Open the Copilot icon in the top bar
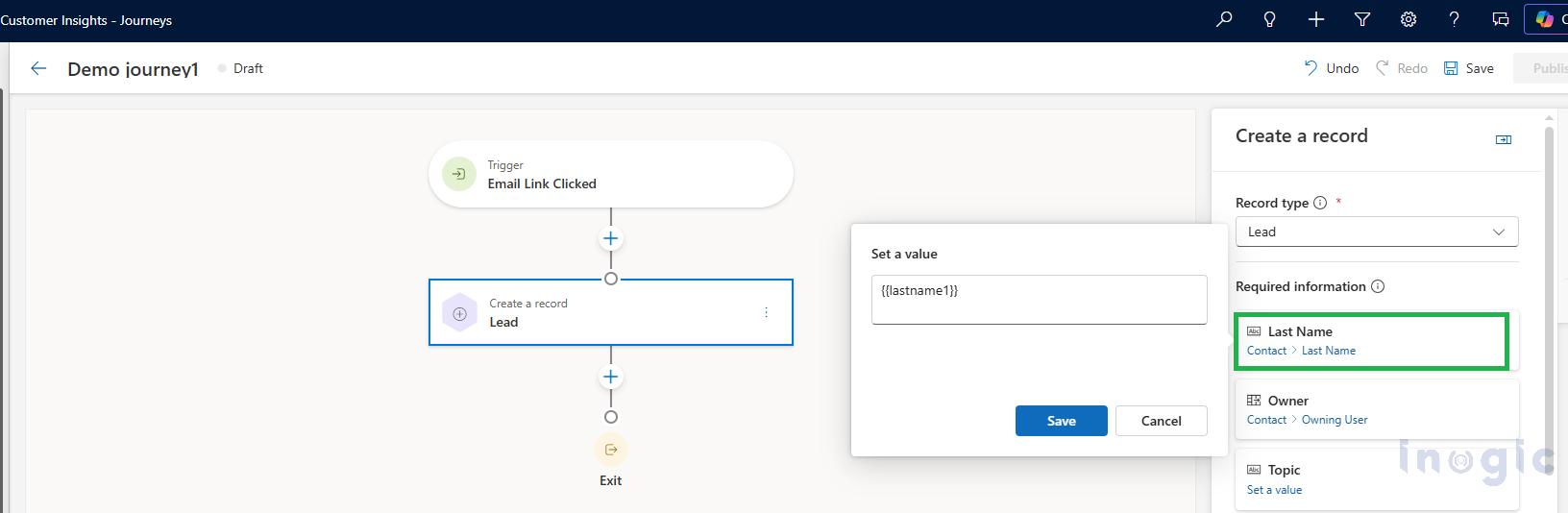This screenshot has height=513, width=1568. pos(1545,19)
